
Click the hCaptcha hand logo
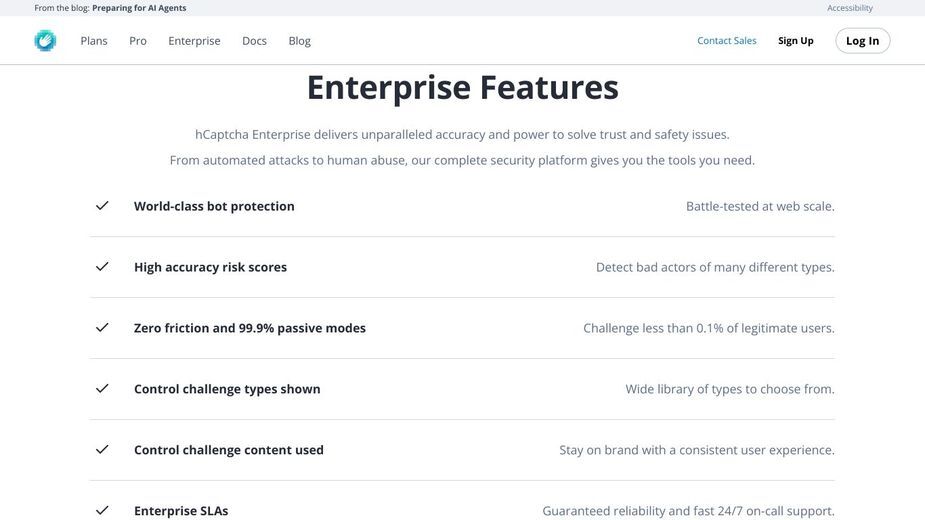tap(45, 41)
